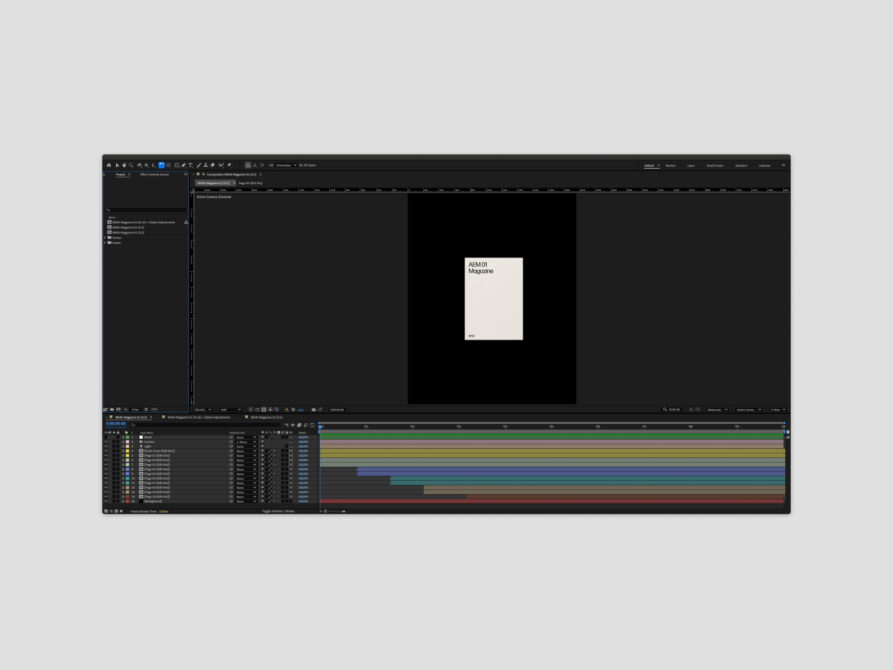Select the Hand tool
Viewport: 893px width, 670px height.
click(x=124, y=165)
